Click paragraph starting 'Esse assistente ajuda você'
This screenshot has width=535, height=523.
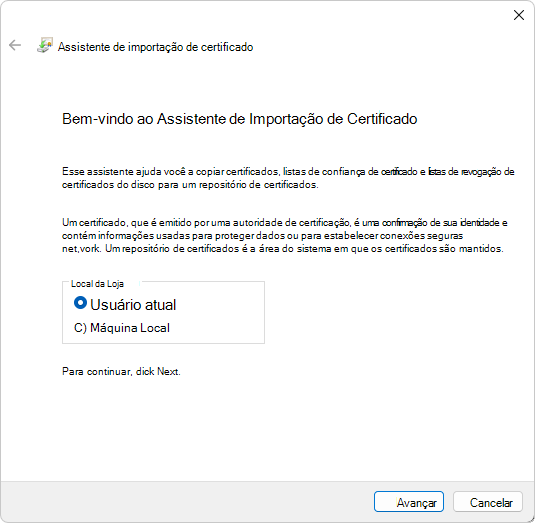288,178
